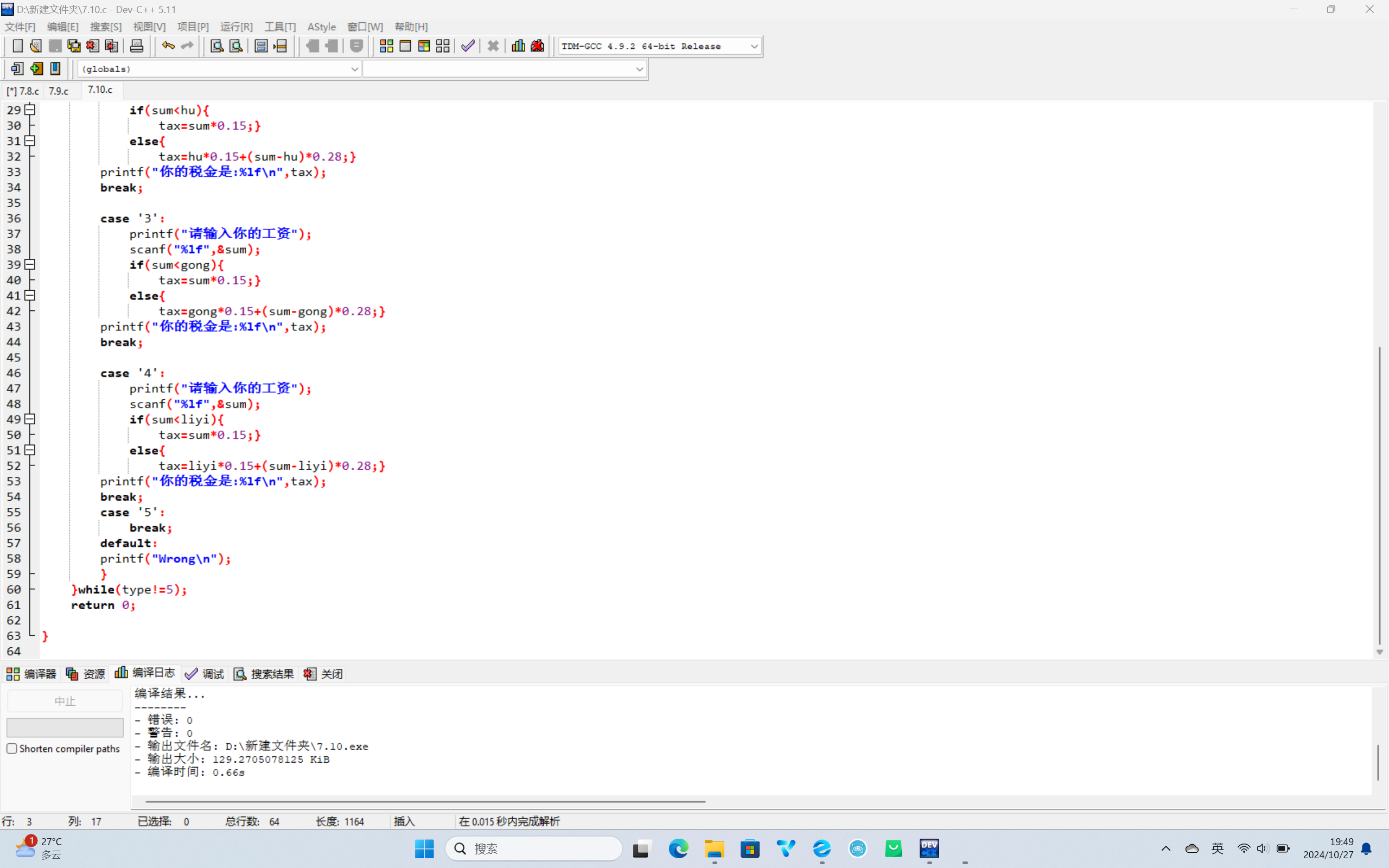Click the horizontal scrollbar of compile log
The width and height of the screenshot is (1389, 868).
pos(425,801)
